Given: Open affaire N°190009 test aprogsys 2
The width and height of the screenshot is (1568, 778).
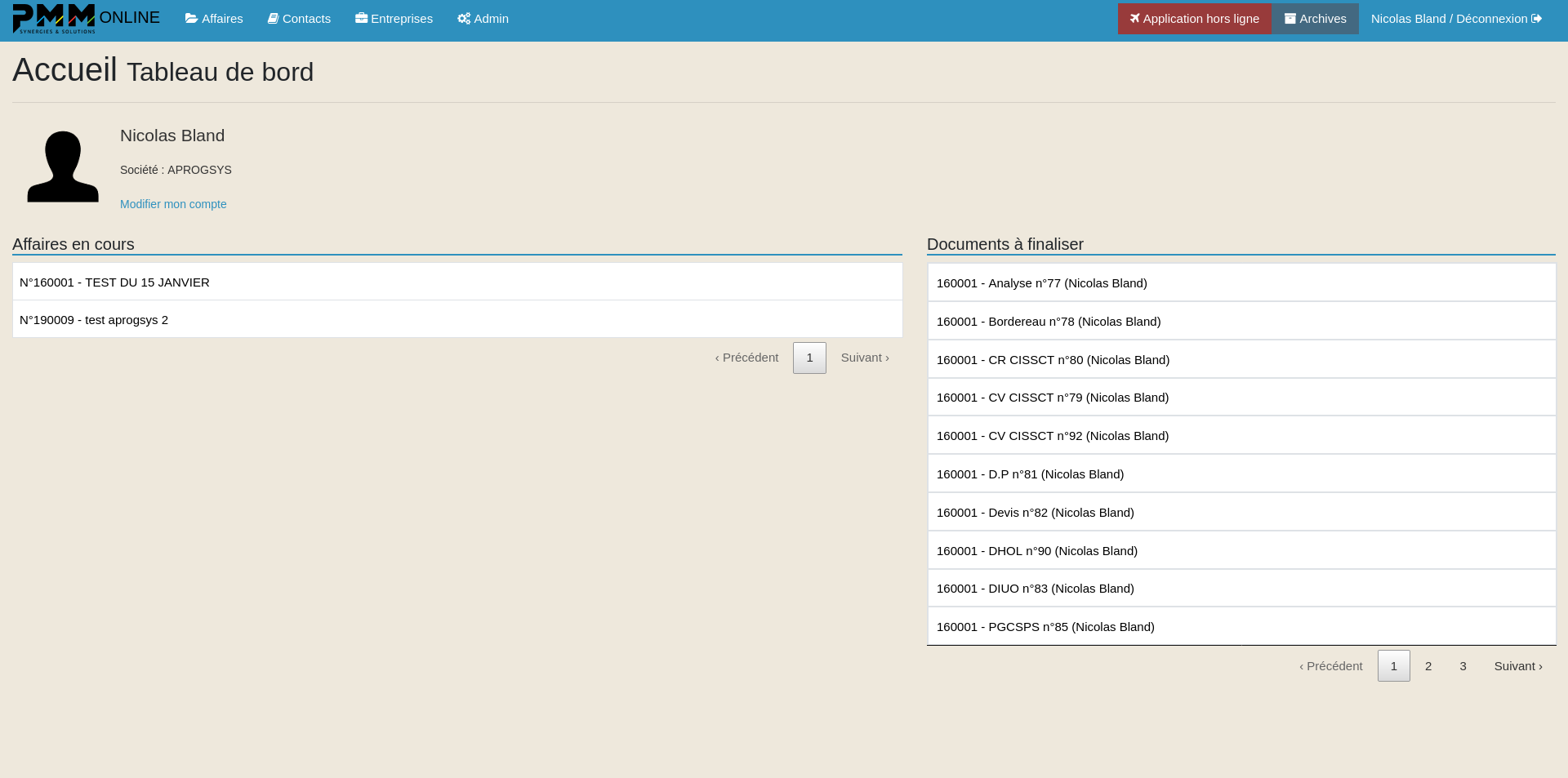Looking at the screenshot, I should 94,320.
